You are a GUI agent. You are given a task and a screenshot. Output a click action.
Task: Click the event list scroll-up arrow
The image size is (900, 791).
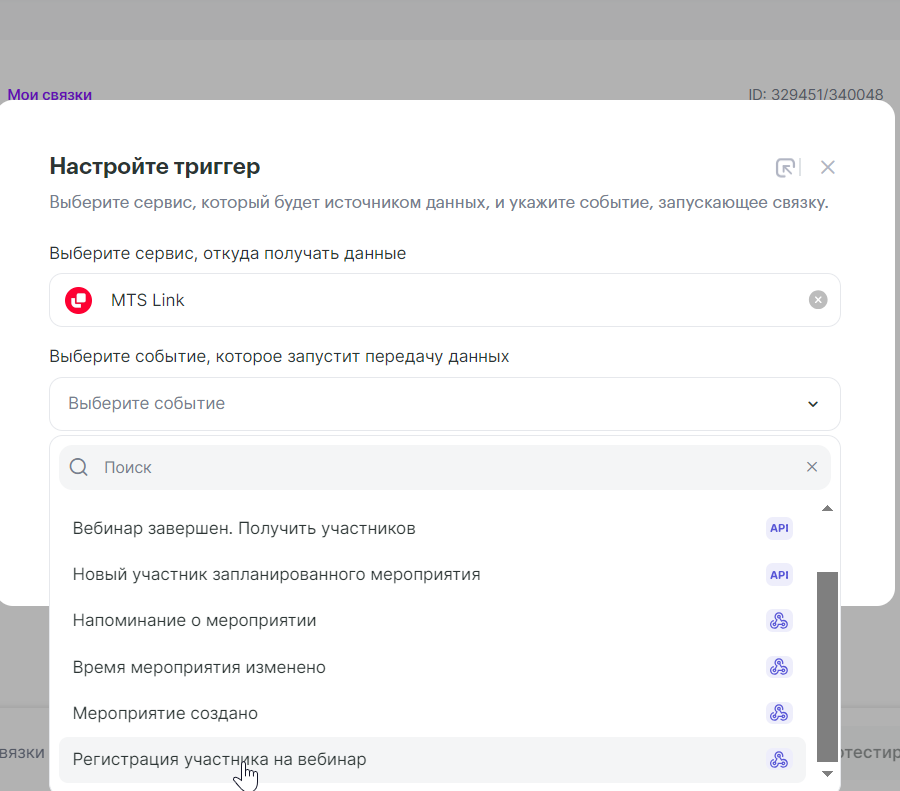[x=827, y=508]
